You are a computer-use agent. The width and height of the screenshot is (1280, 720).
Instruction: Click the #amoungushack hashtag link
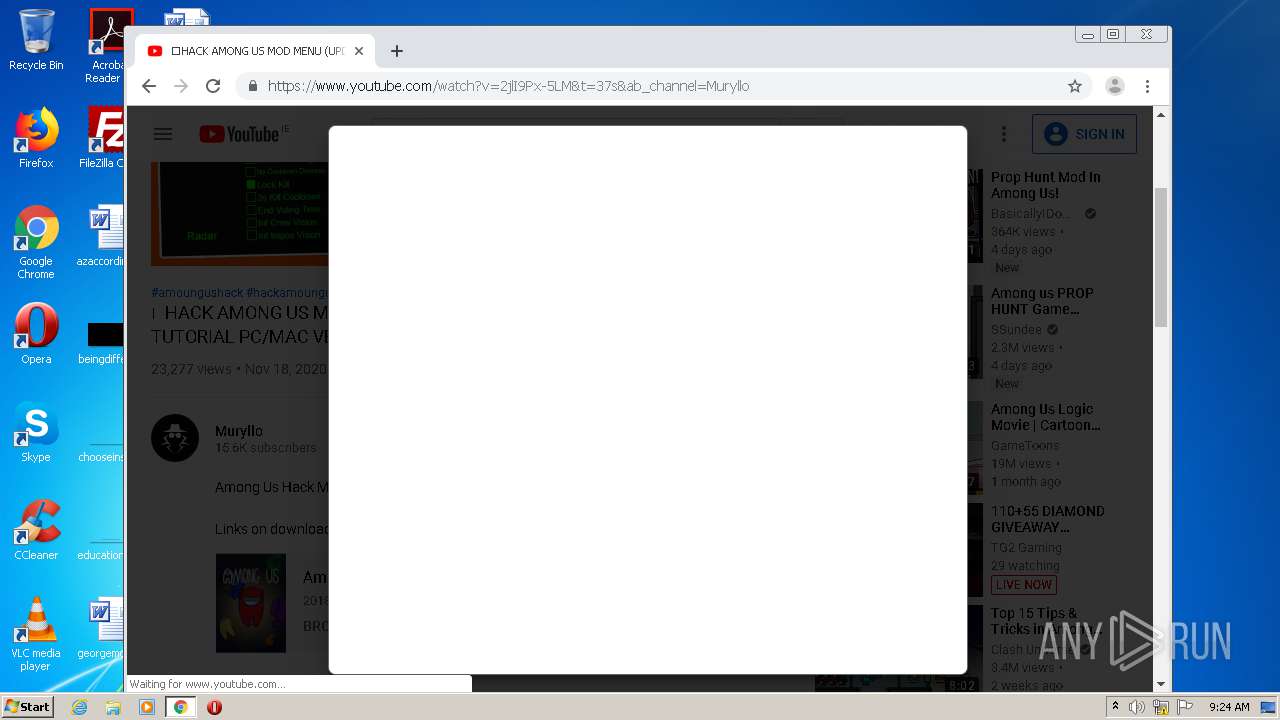197,292
